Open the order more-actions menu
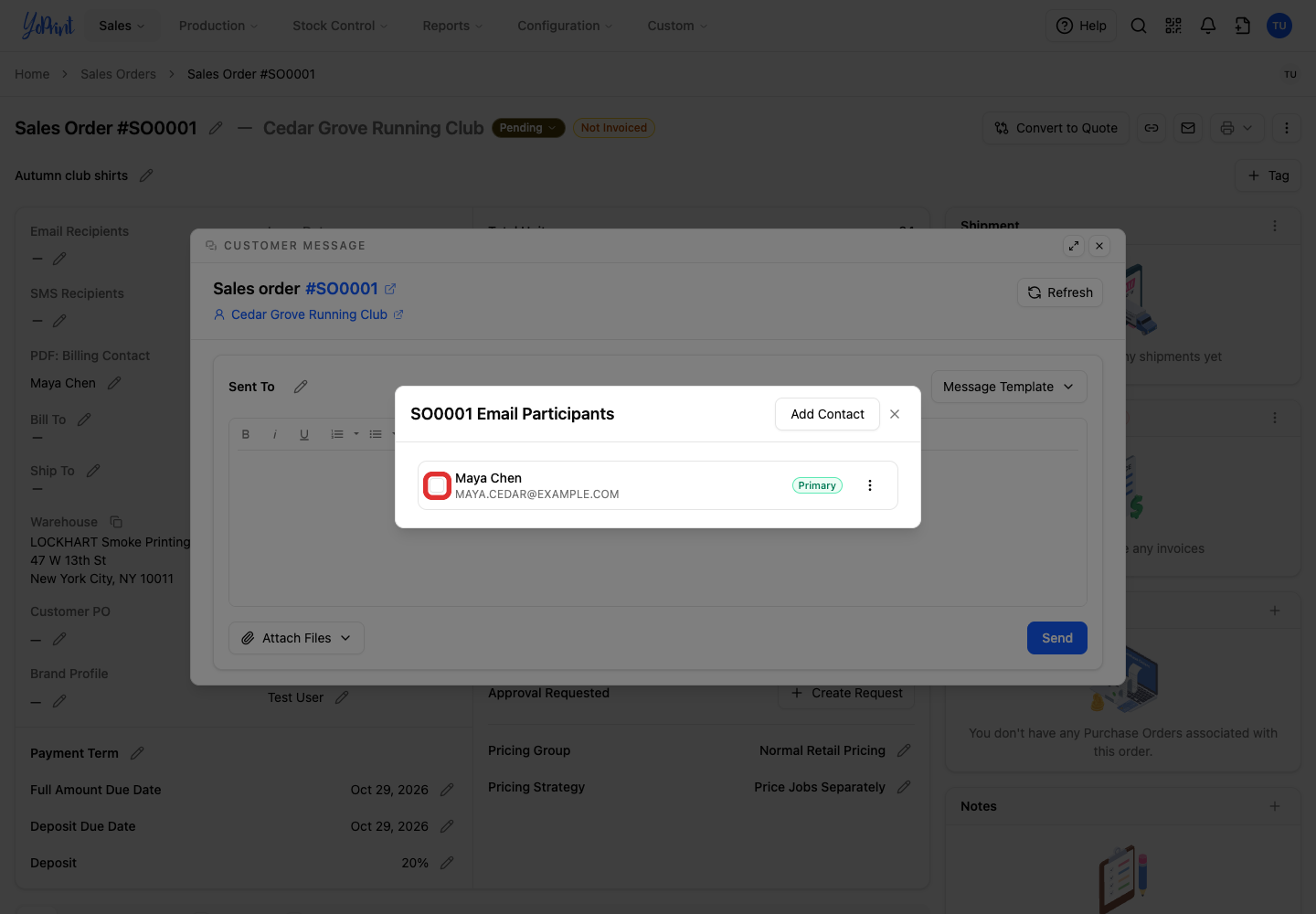Screen dimensions: 1316x914 (x=1287, y=128)
